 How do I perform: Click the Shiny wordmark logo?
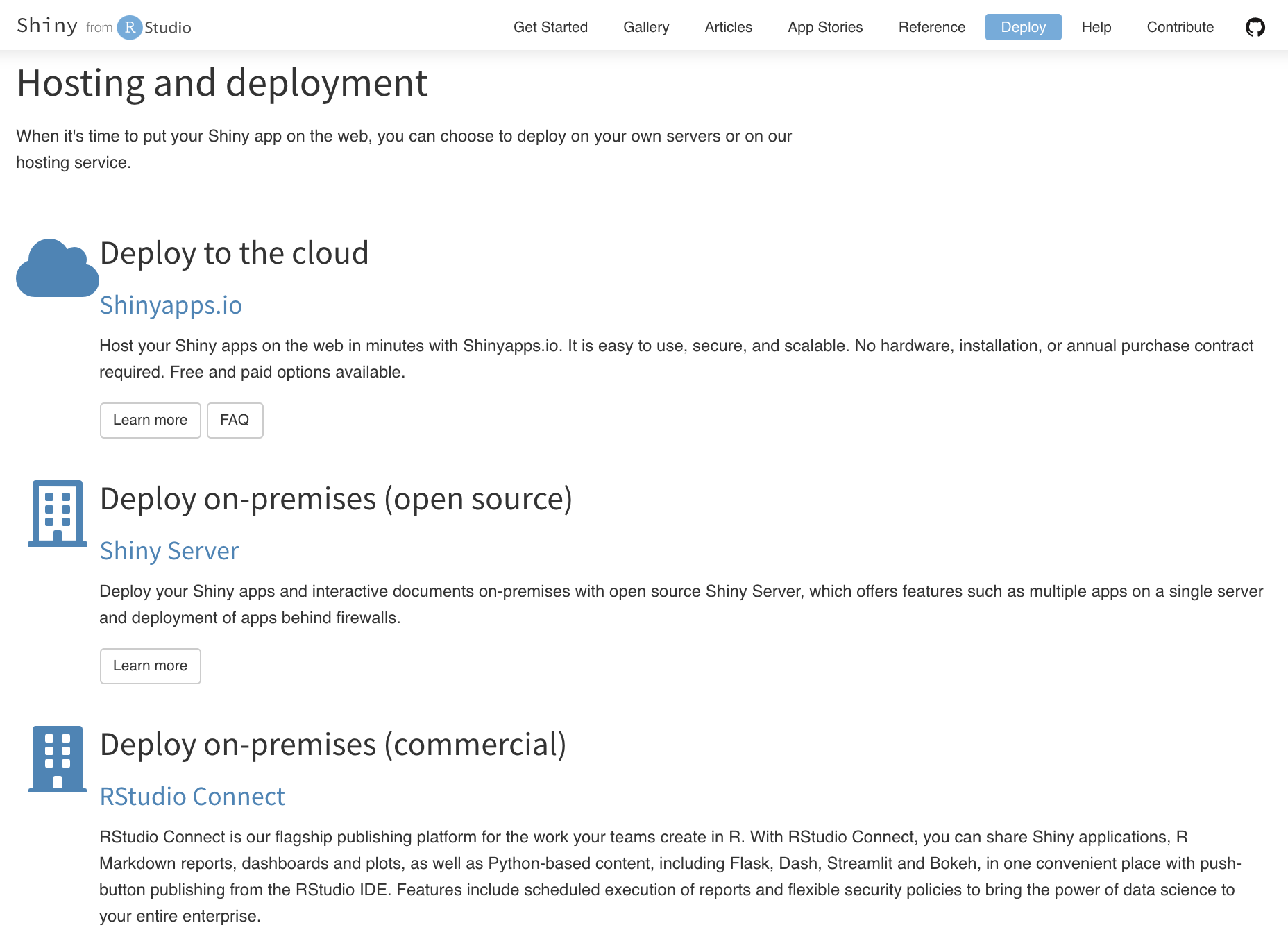[x=46, y=26]
